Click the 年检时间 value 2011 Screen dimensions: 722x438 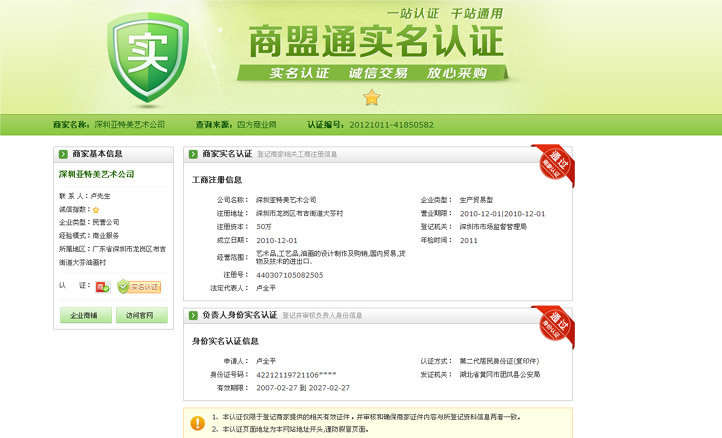click(468, 240)
